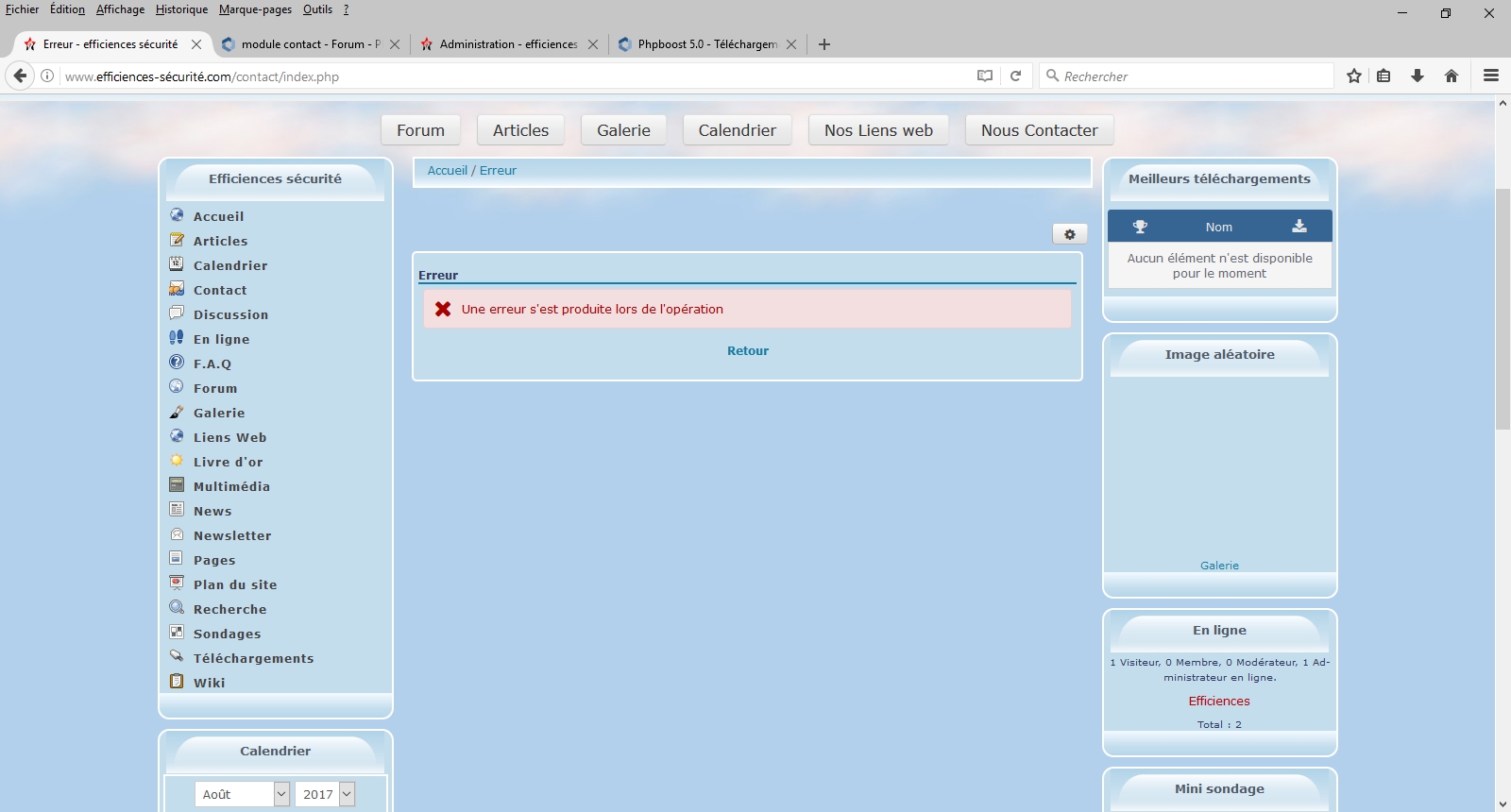
Task: Open a new browser tab with plus
Action: (823, 44)
